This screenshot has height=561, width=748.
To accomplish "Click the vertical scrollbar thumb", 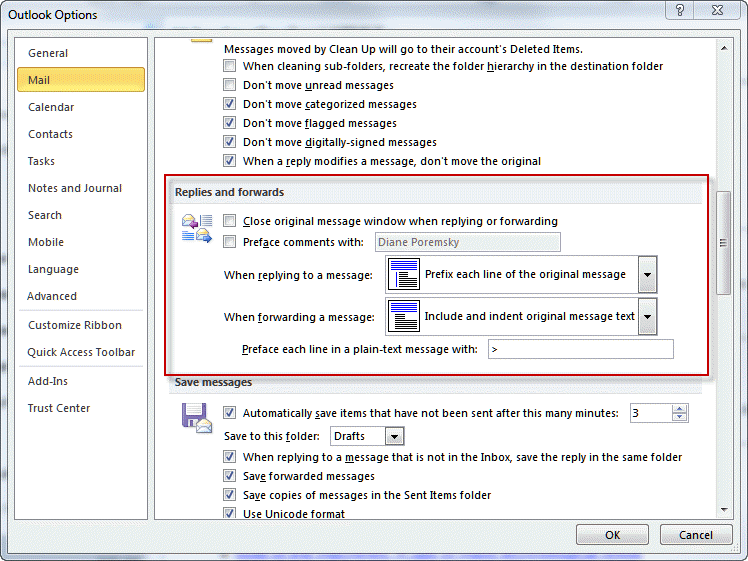I will (x=724, y=243).
